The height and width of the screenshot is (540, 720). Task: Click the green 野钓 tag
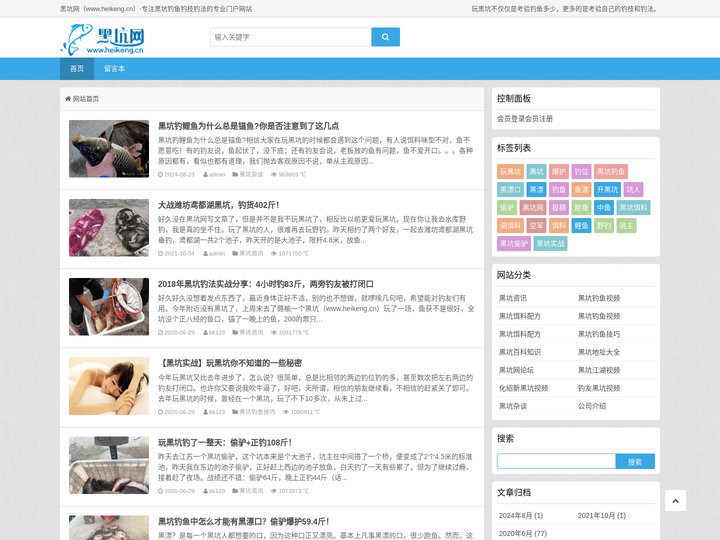coord(604,225)
